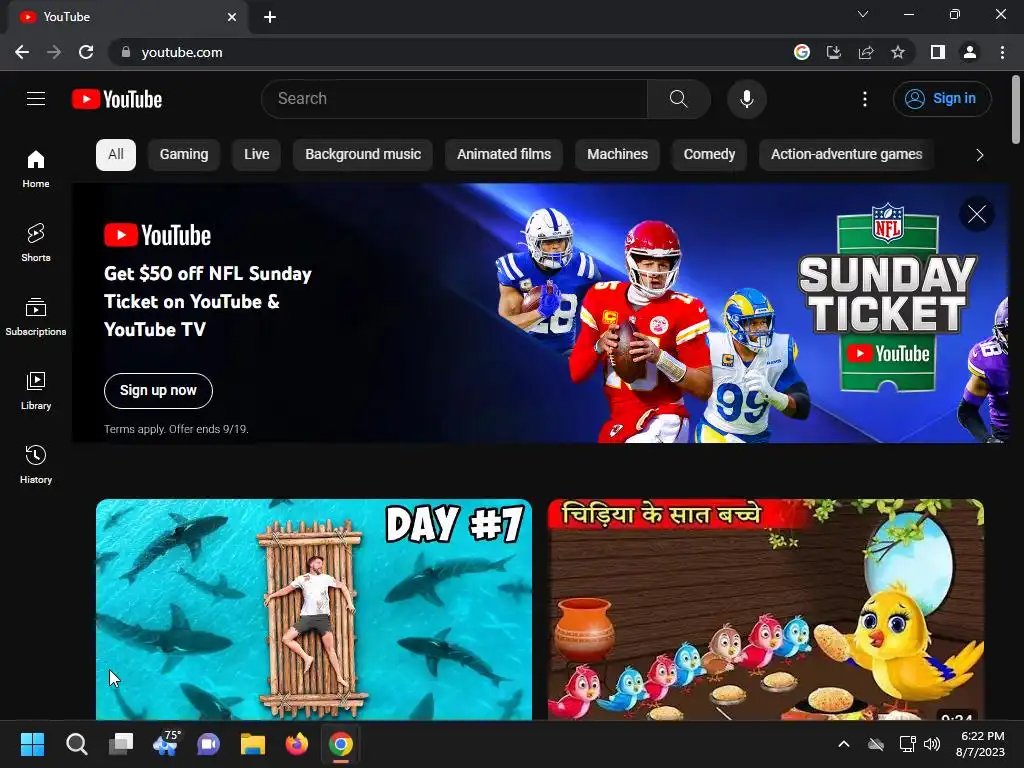Open Chat app on taskbar
Image resolution: width=1024 pixels, height=768 pixels.
pos(209,744)
